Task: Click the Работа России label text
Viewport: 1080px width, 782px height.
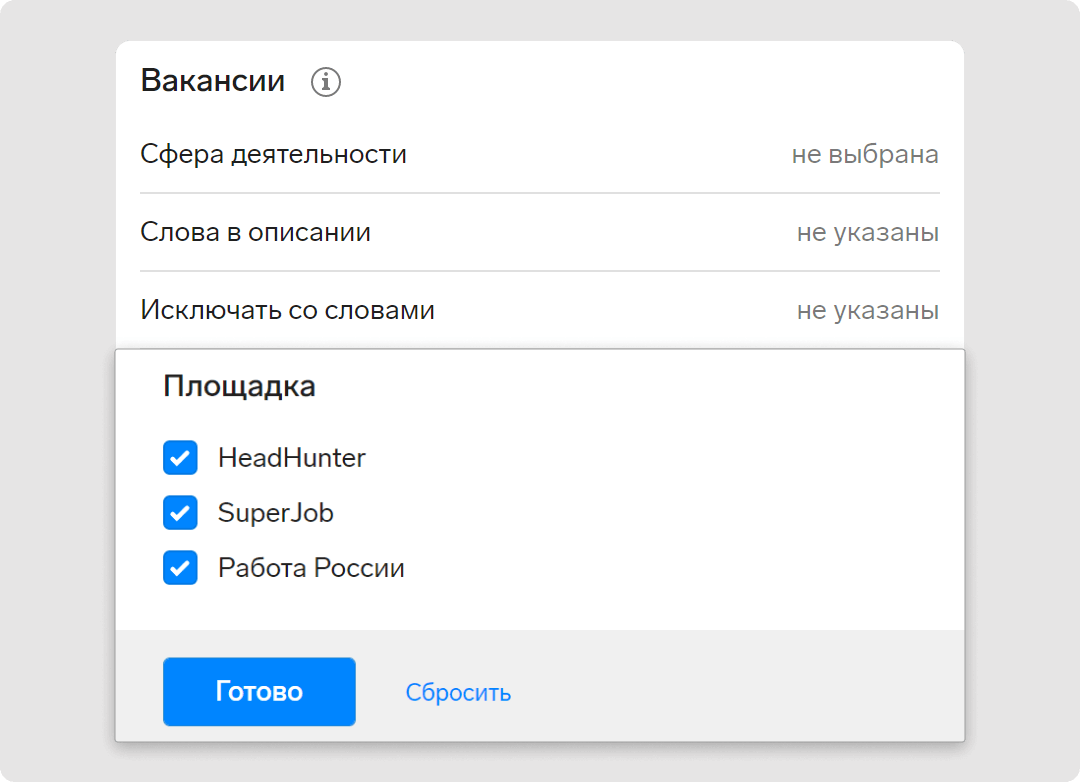Action: [x=311, y=569]
